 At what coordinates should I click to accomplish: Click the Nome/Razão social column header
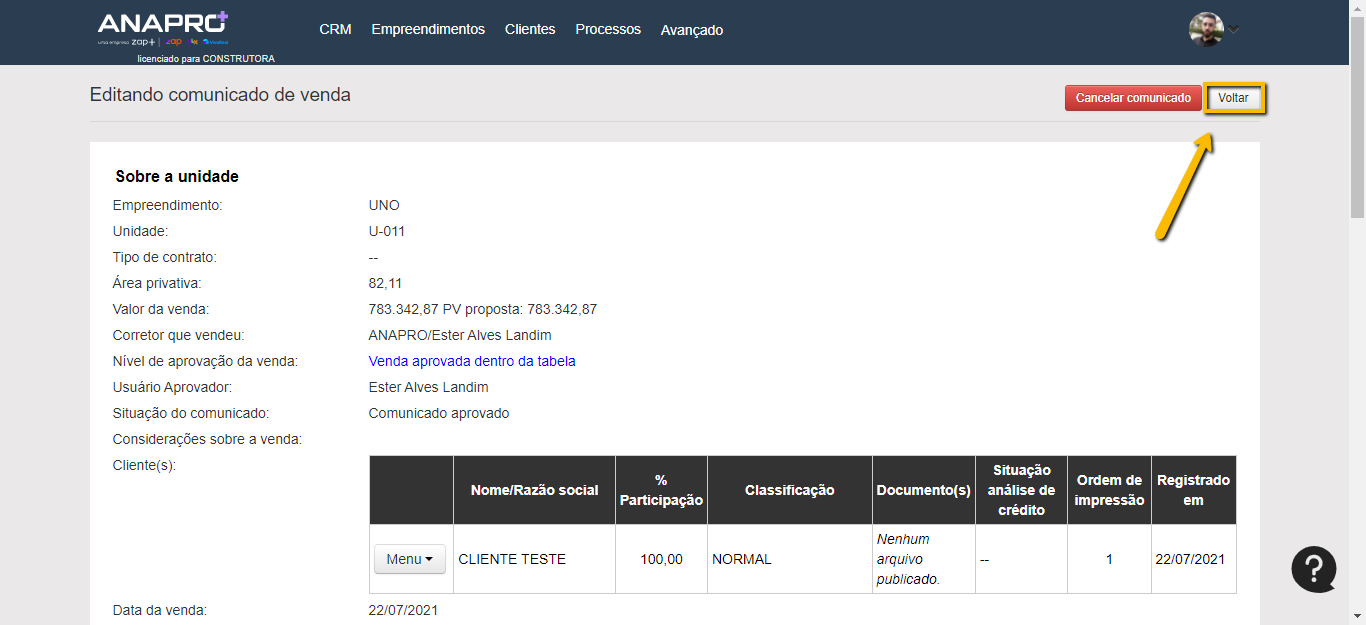(534, 490)
